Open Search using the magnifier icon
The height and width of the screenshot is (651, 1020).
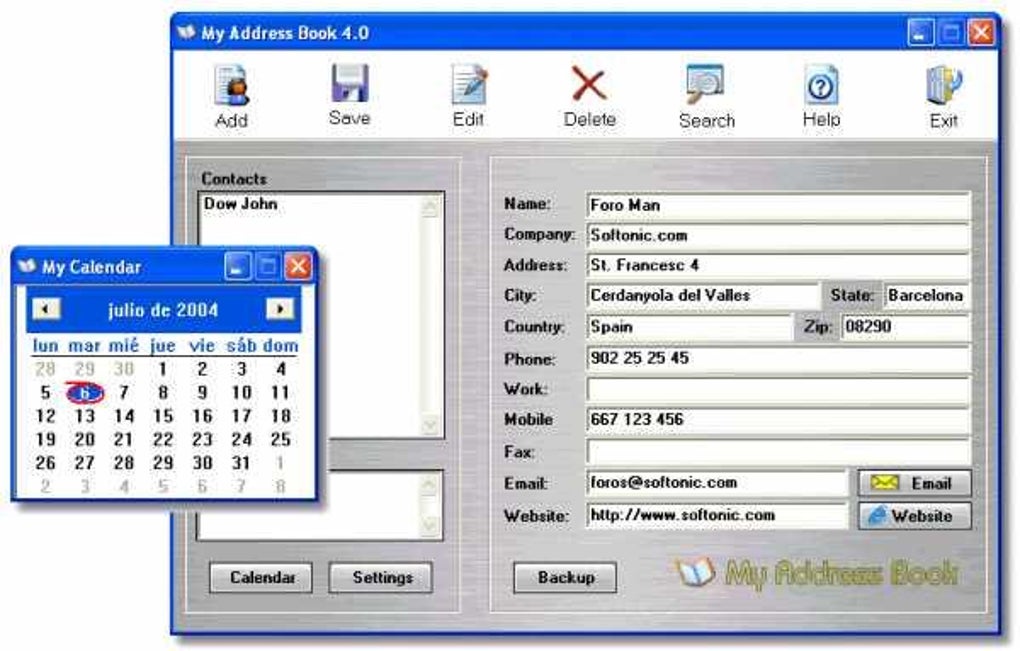[705, 84]
